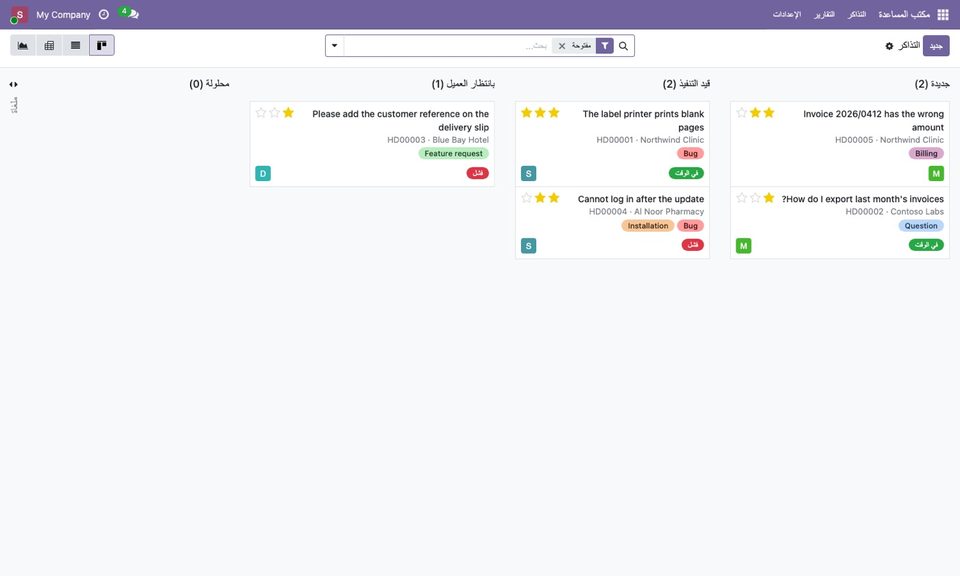Open the conversations icon showing 4 messages
Screen dimensions: 960x576
(129, 13)
